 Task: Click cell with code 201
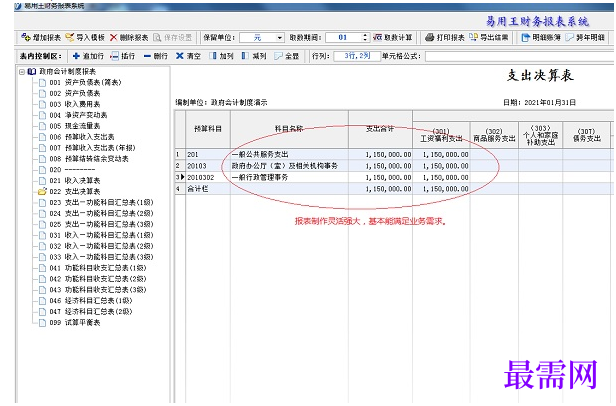coord(208,154)
